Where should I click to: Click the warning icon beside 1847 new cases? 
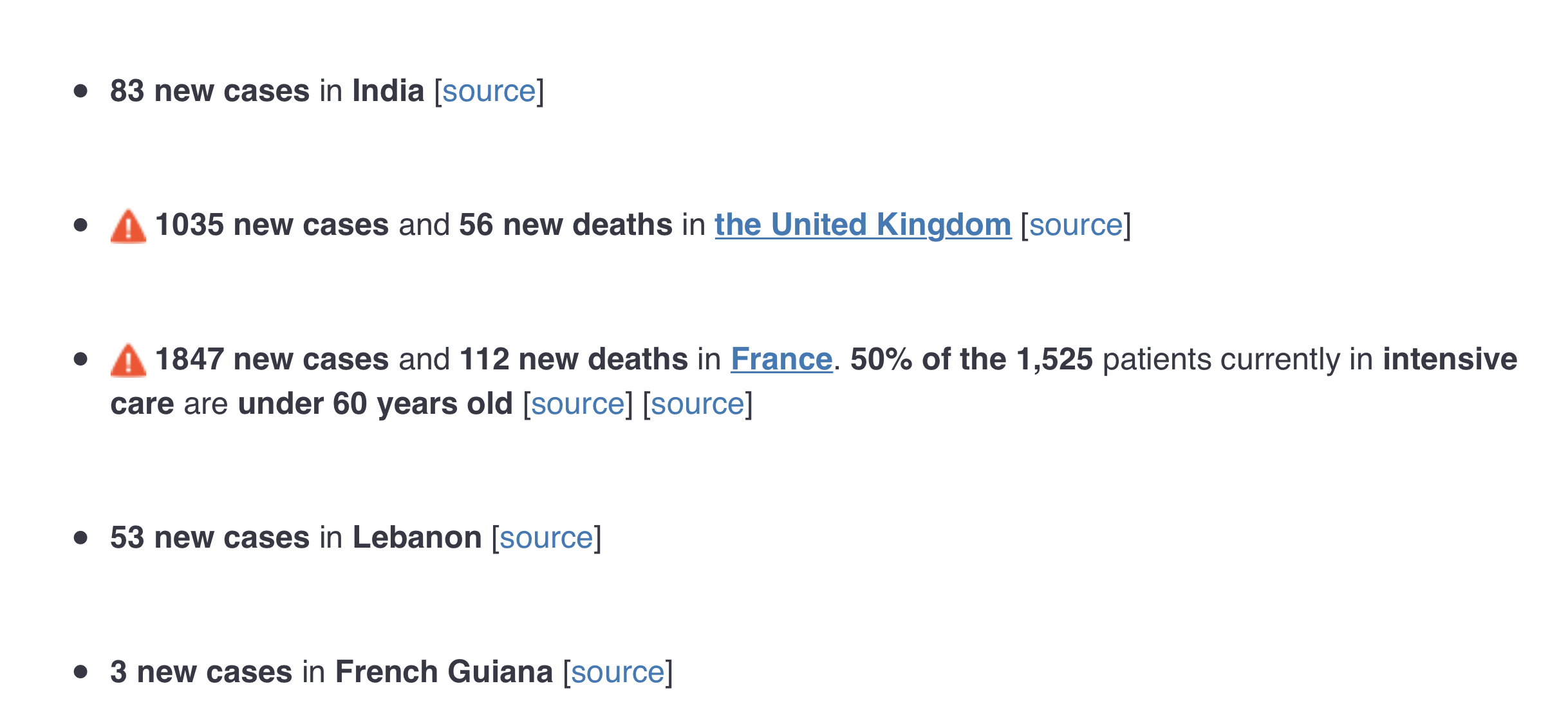(128, 360)
